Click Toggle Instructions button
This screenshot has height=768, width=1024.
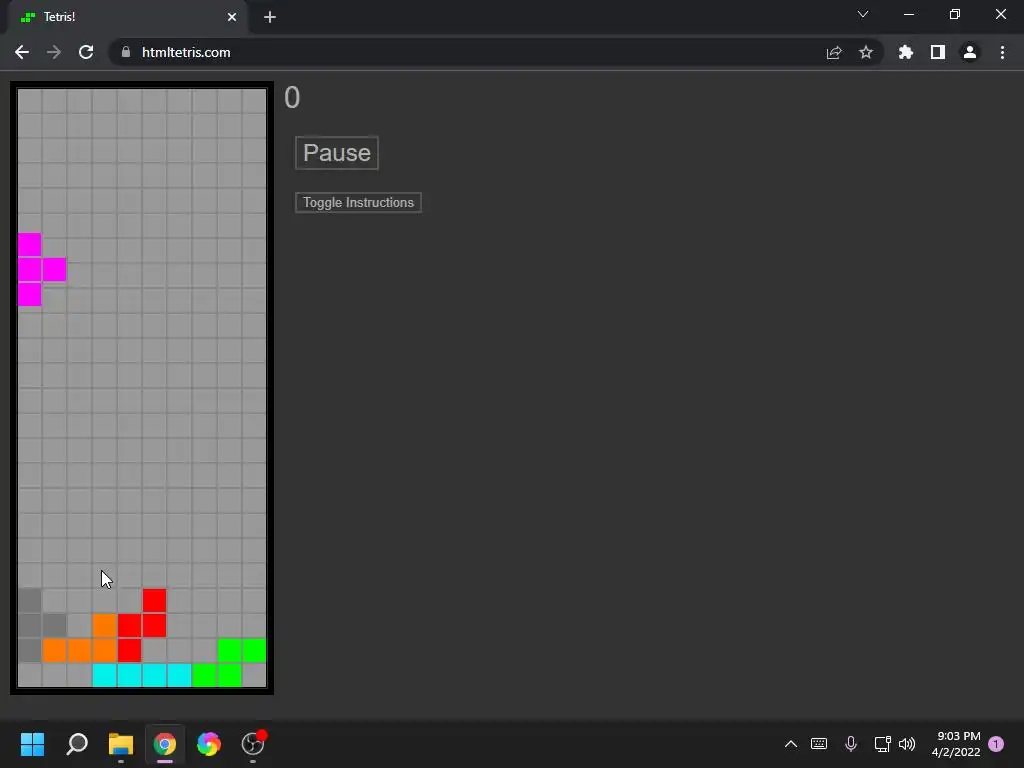(x=358, y=202)
